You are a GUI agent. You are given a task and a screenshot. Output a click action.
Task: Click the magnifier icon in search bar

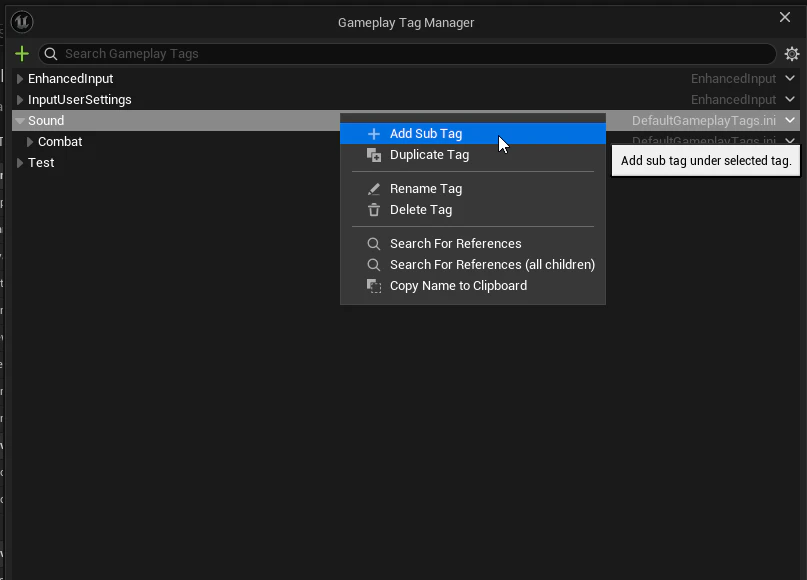click(x=50, y=54)
